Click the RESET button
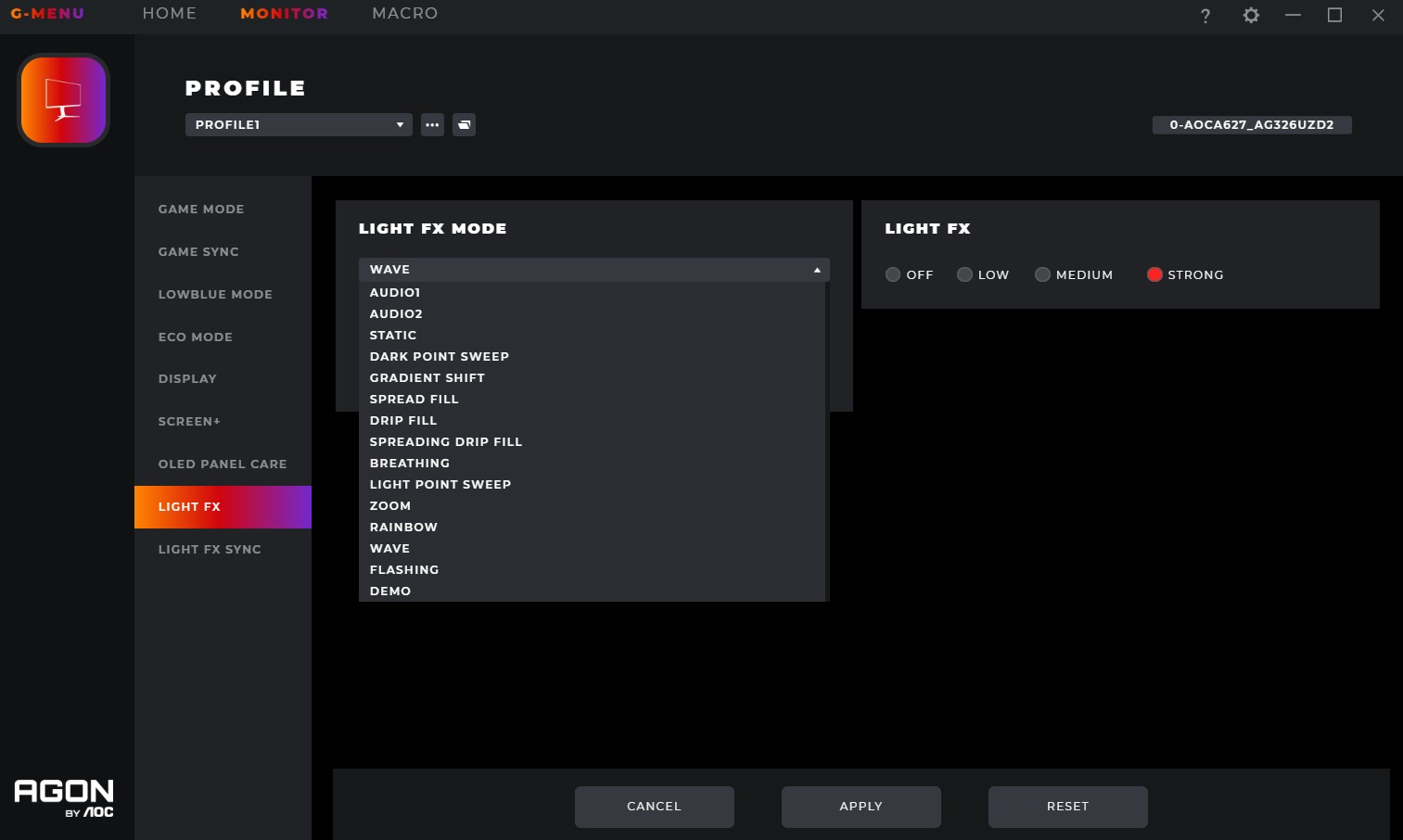Image resolution: width=1403 pixels, height=840 pixels. pos(1068,807)
